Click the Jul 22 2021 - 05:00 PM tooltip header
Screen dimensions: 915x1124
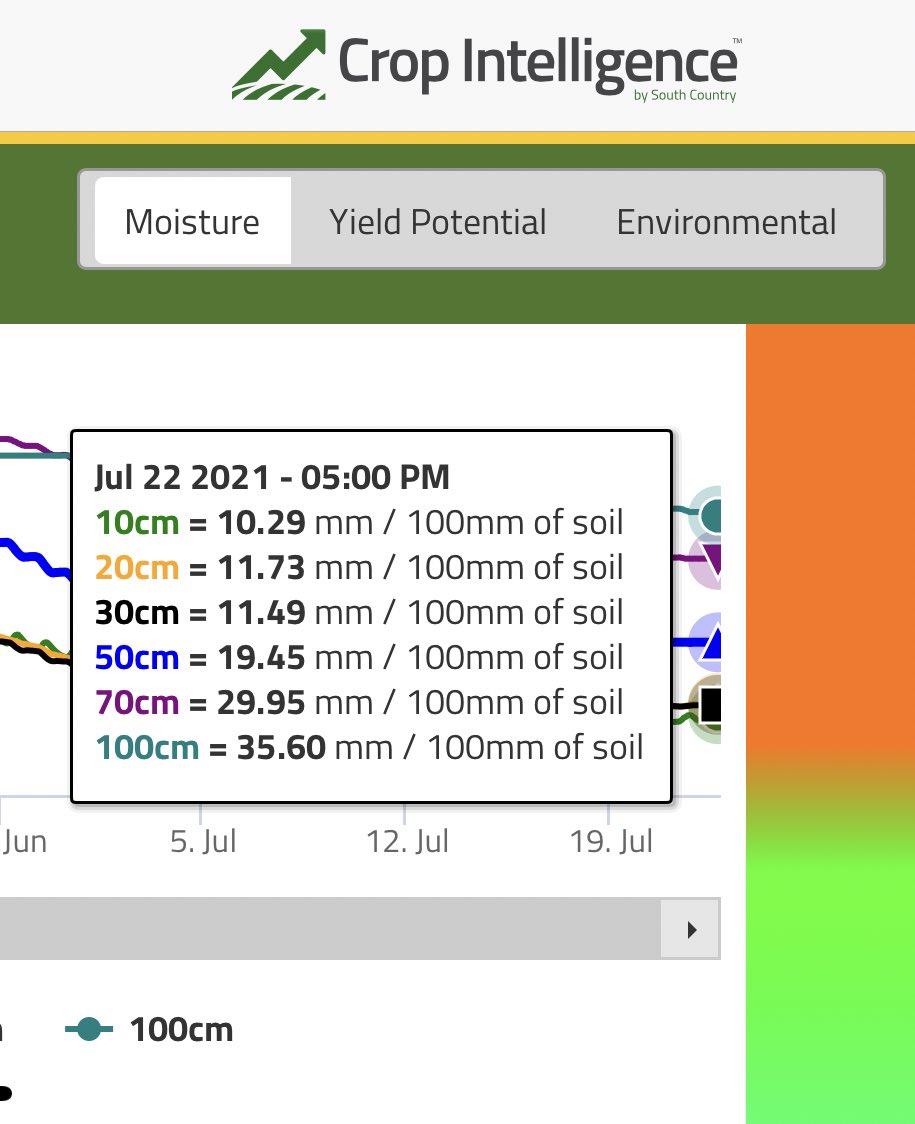272,477
